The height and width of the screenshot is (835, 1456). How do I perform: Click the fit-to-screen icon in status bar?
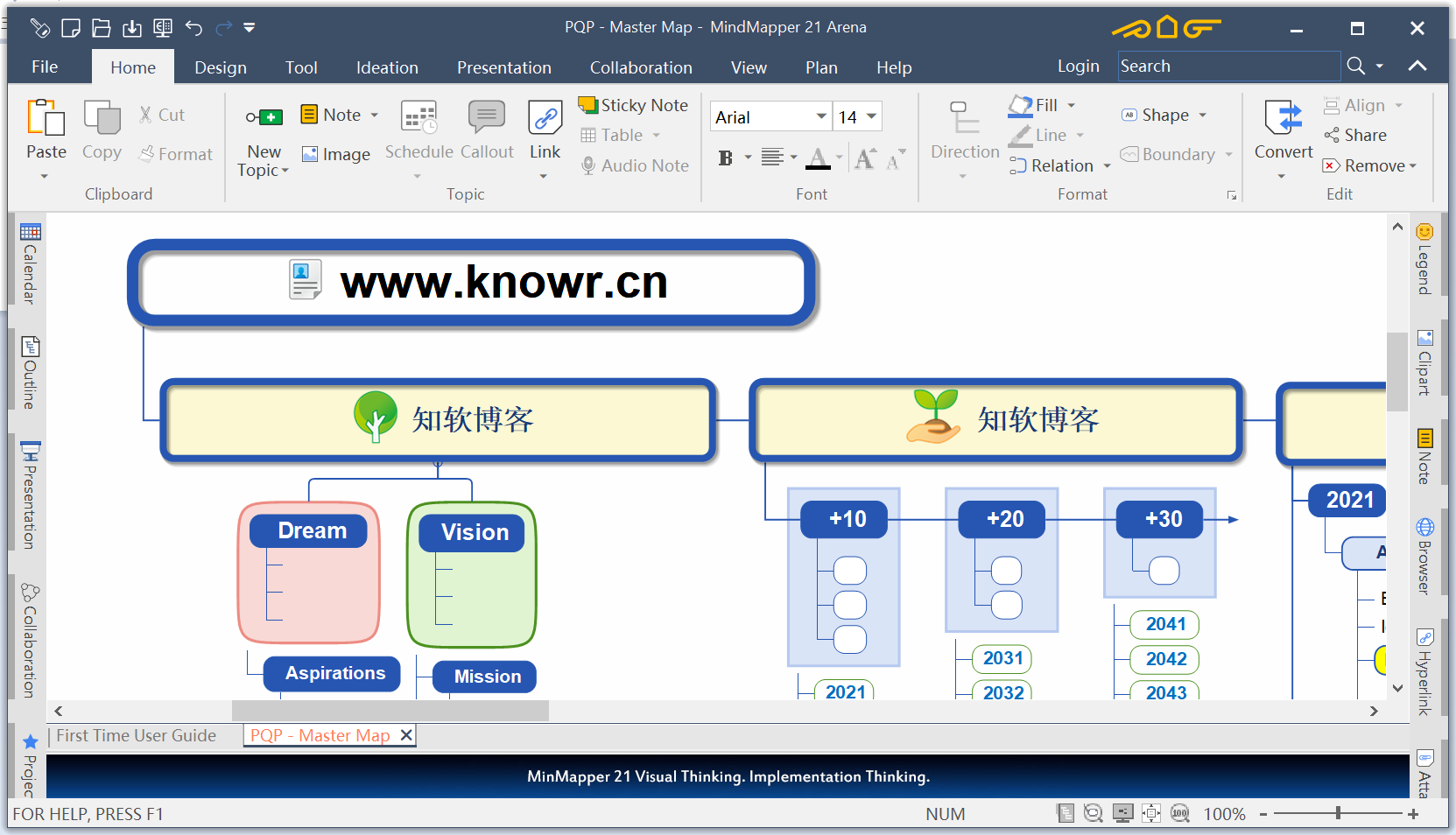point(1151,813)
